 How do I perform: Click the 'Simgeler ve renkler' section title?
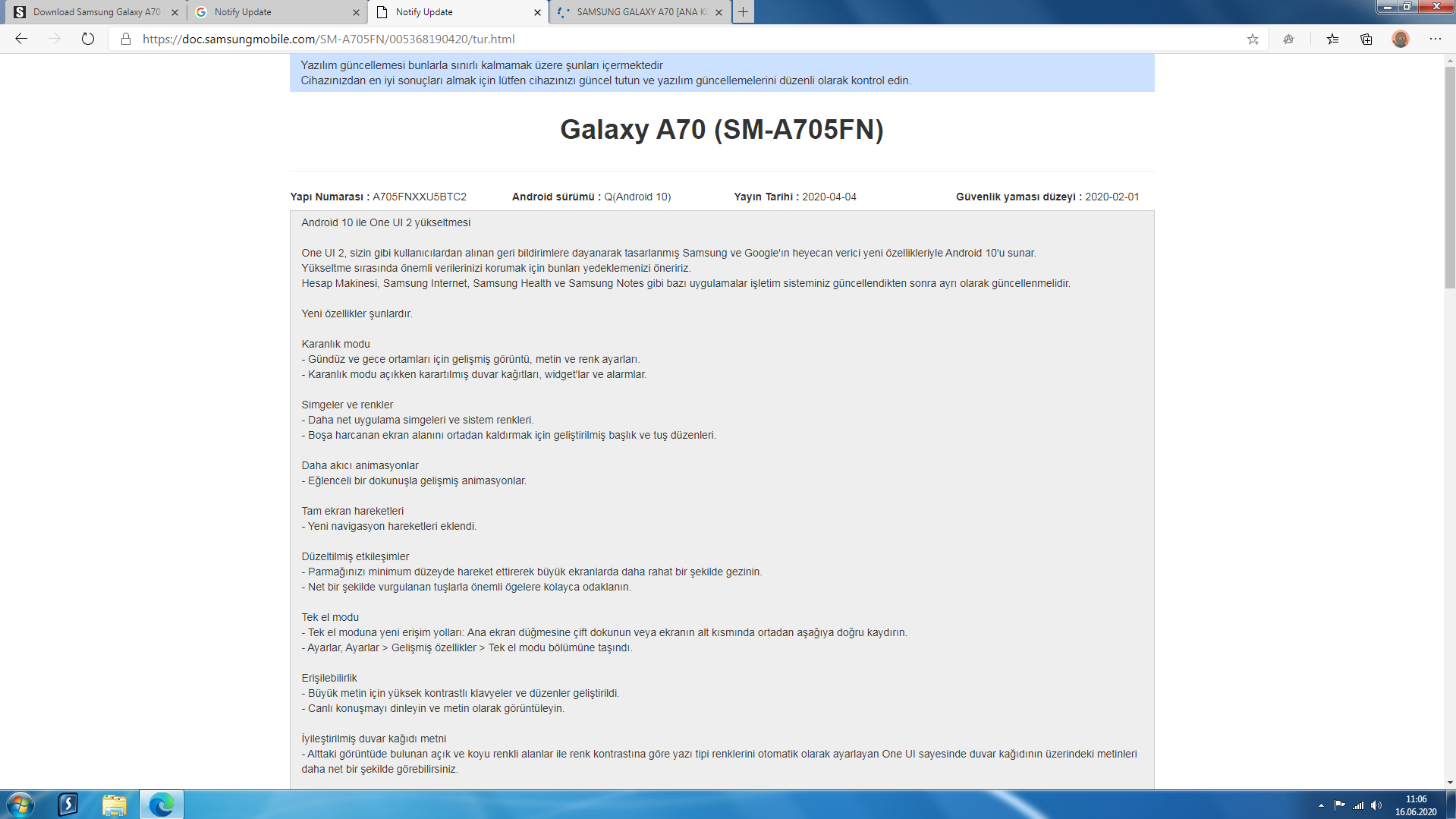point(347,405)
